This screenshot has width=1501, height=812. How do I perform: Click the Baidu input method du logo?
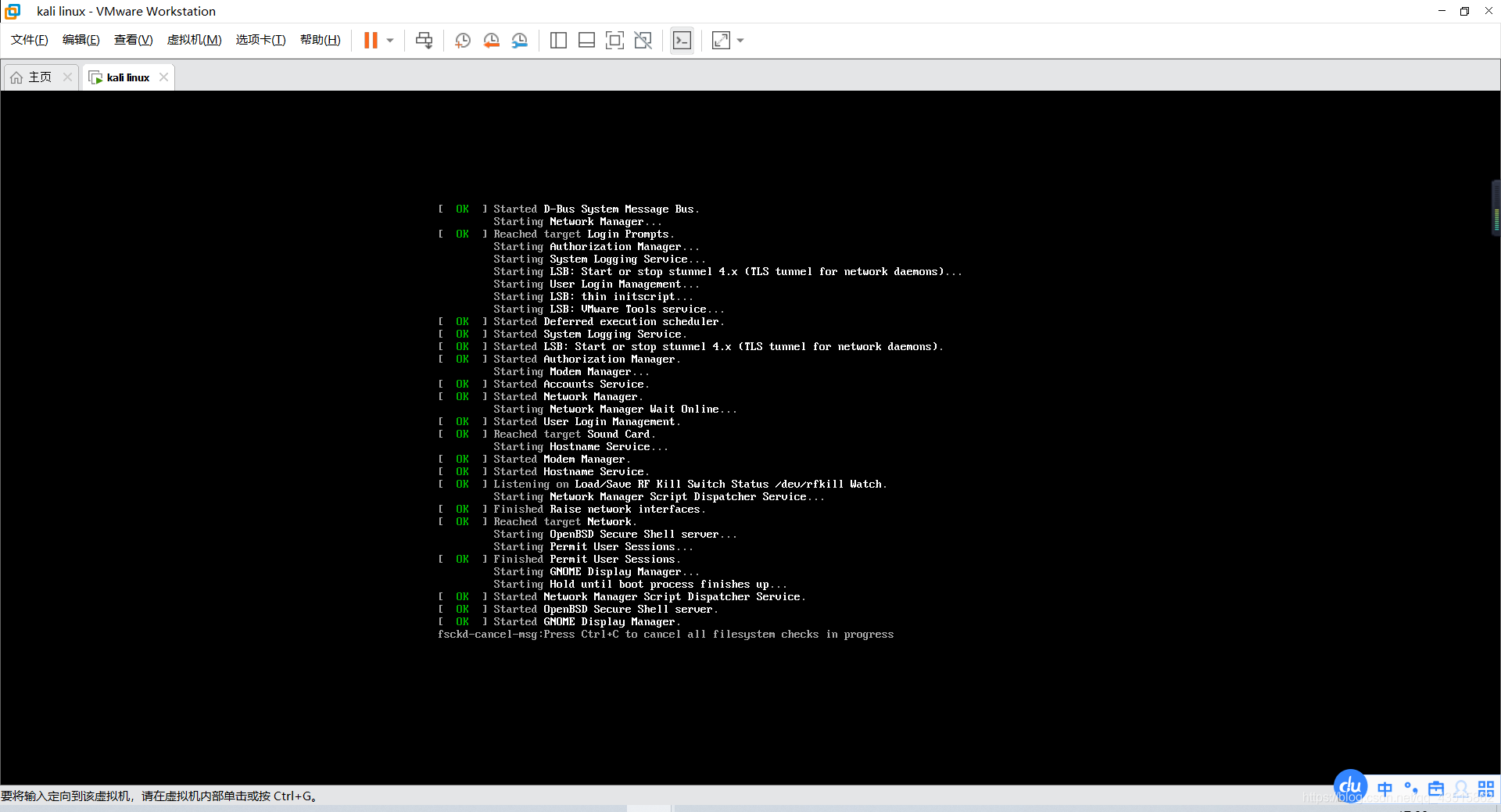[x=1350, y=786]
